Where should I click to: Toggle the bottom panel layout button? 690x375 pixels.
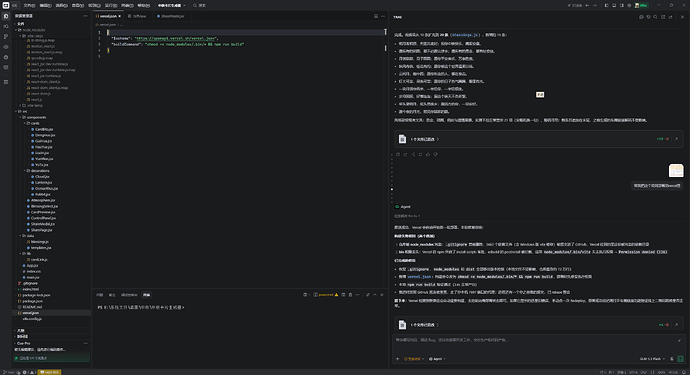pos(614,5)
